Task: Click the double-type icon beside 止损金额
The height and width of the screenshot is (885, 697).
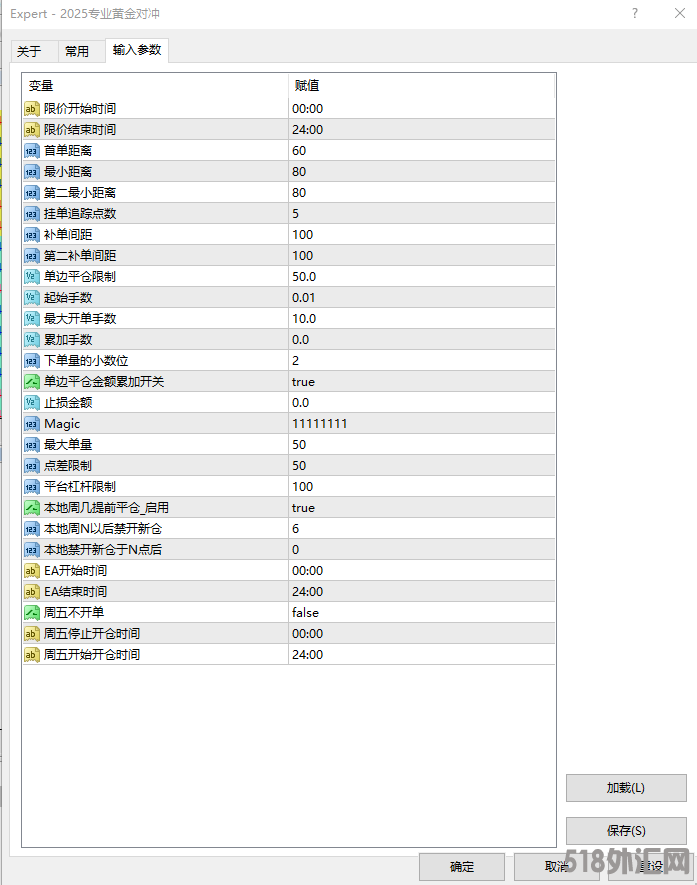Action: click(31, 402)
